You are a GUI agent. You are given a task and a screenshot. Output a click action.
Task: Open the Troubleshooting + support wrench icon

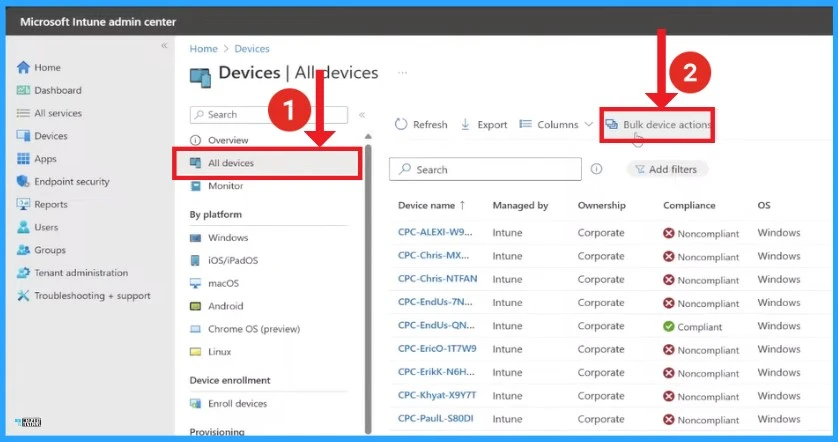coord(23,296)
